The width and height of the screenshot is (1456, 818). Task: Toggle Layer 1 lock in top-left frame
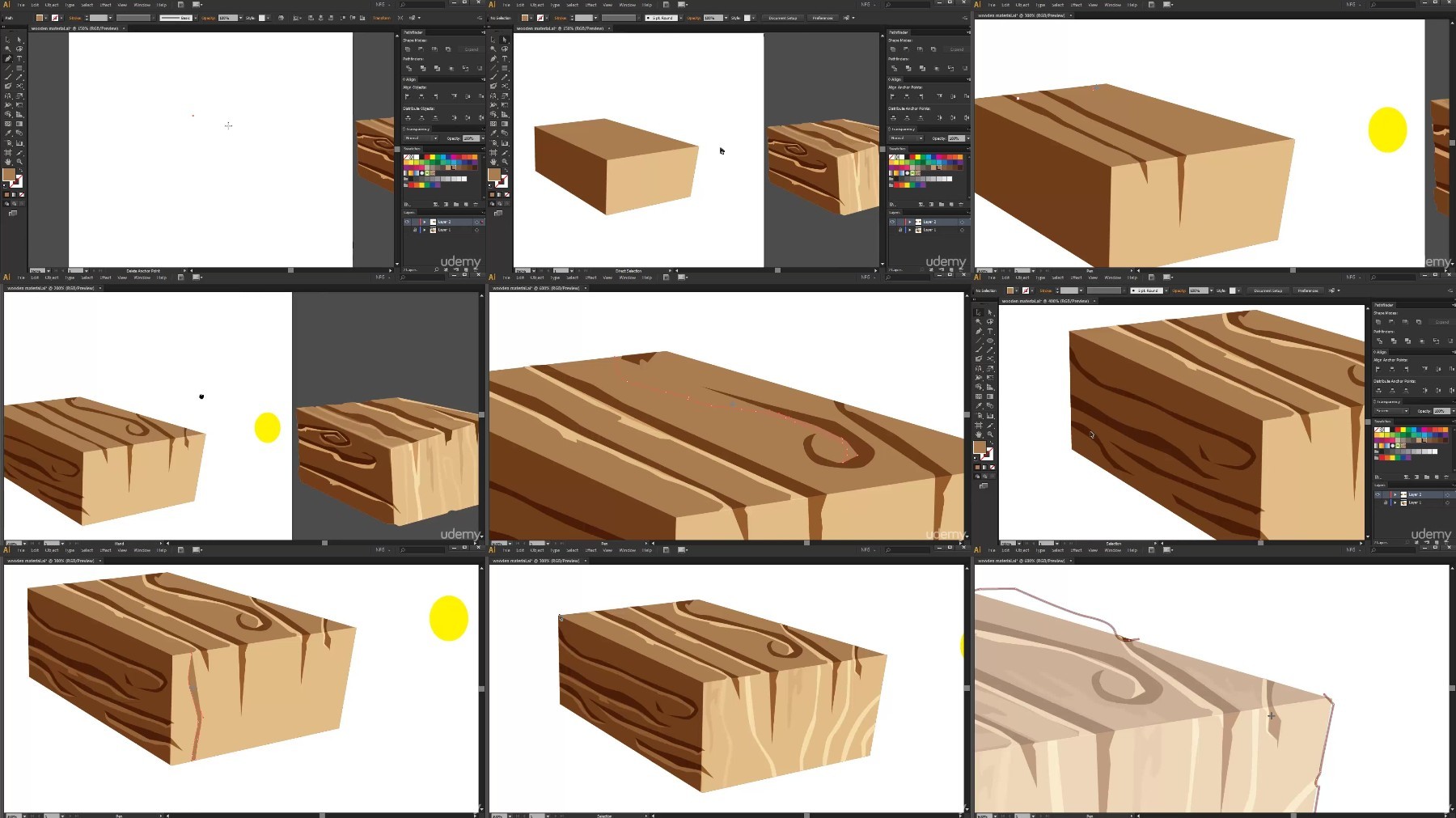tap(415, 230)
